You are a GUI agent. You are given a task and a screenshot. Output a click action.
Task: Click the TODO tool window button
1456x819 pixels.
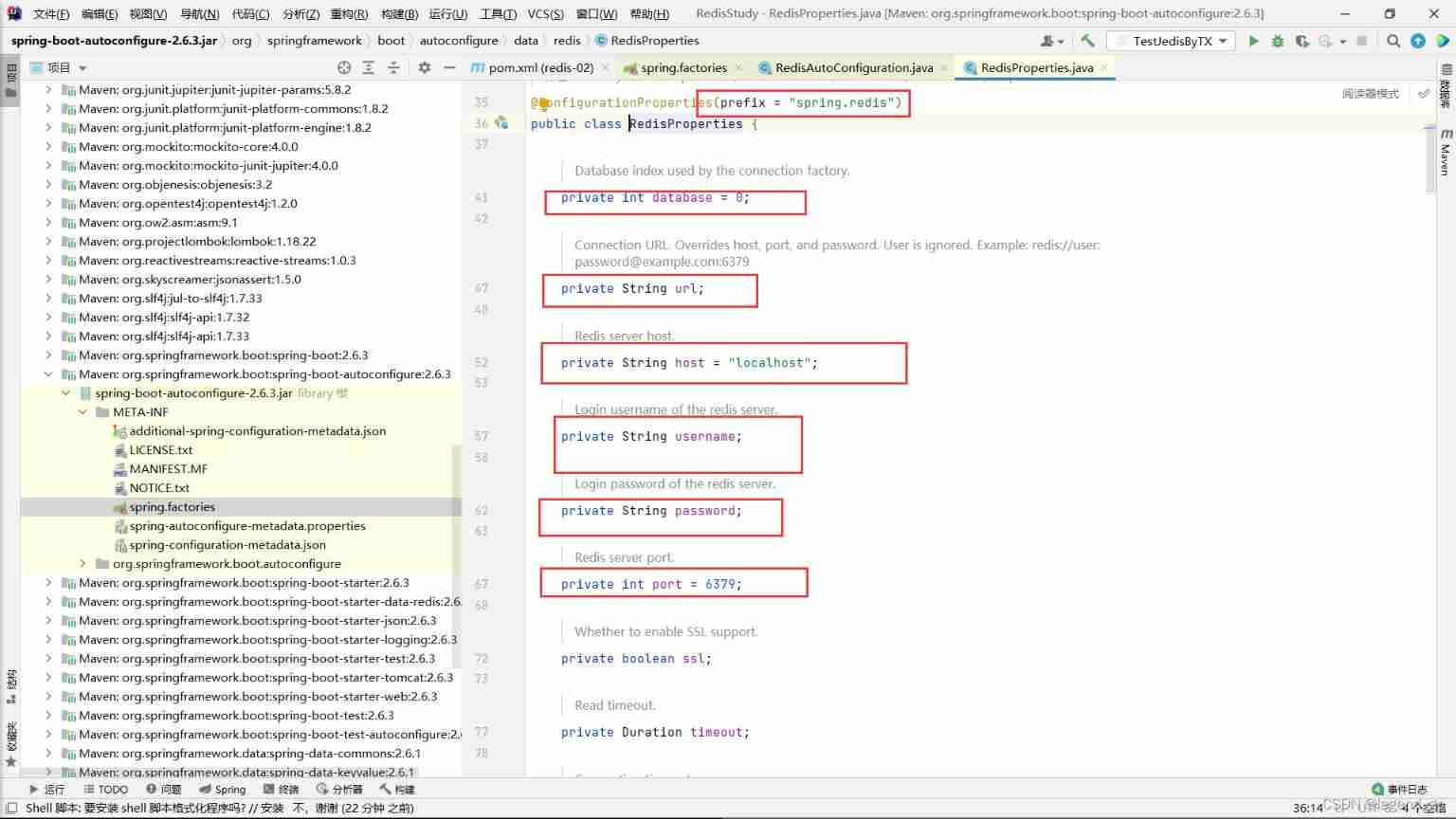105,789
